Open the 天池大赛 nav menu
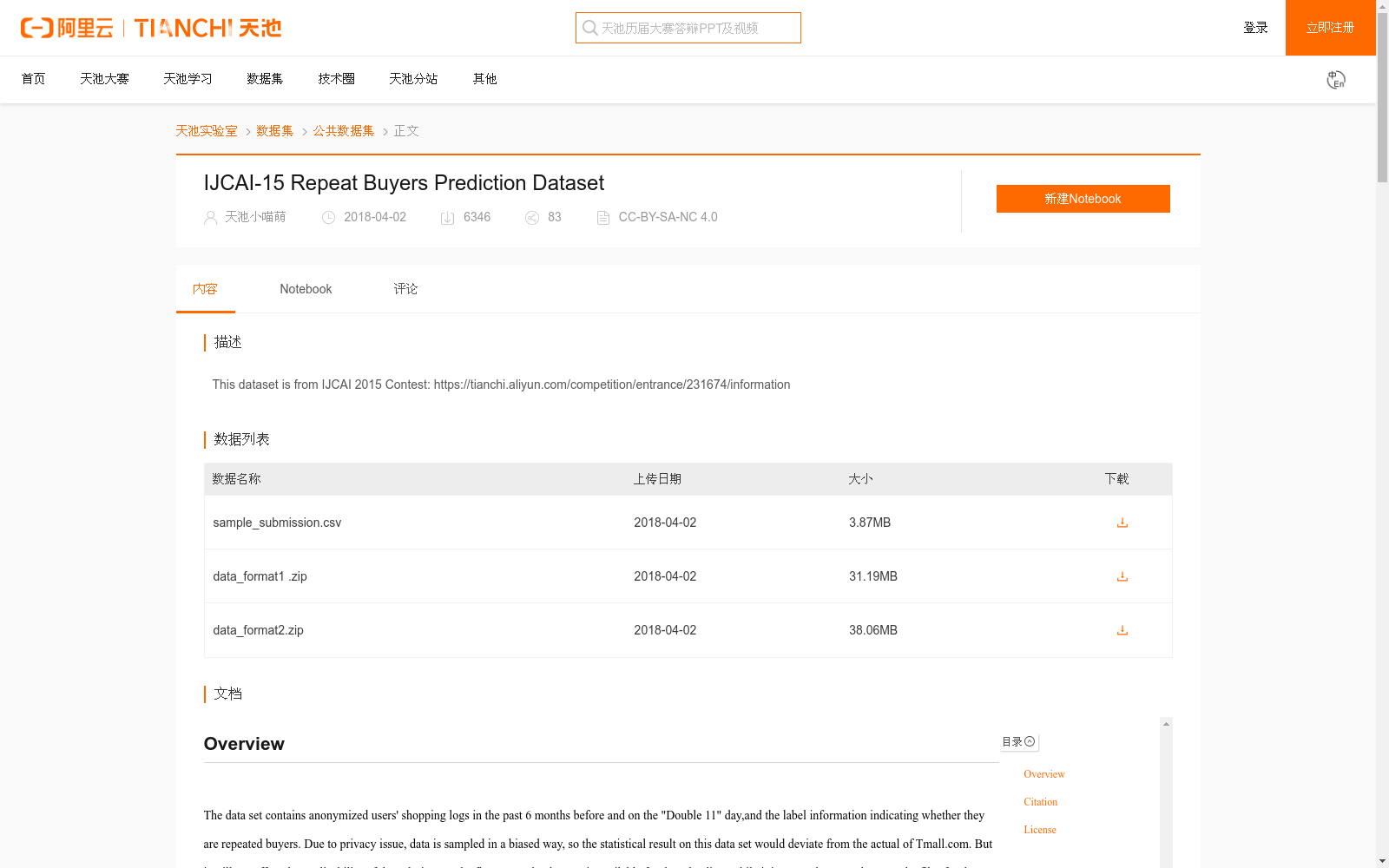The width and height of the screenshot is (1389, 868). click(x=104, y=79)
